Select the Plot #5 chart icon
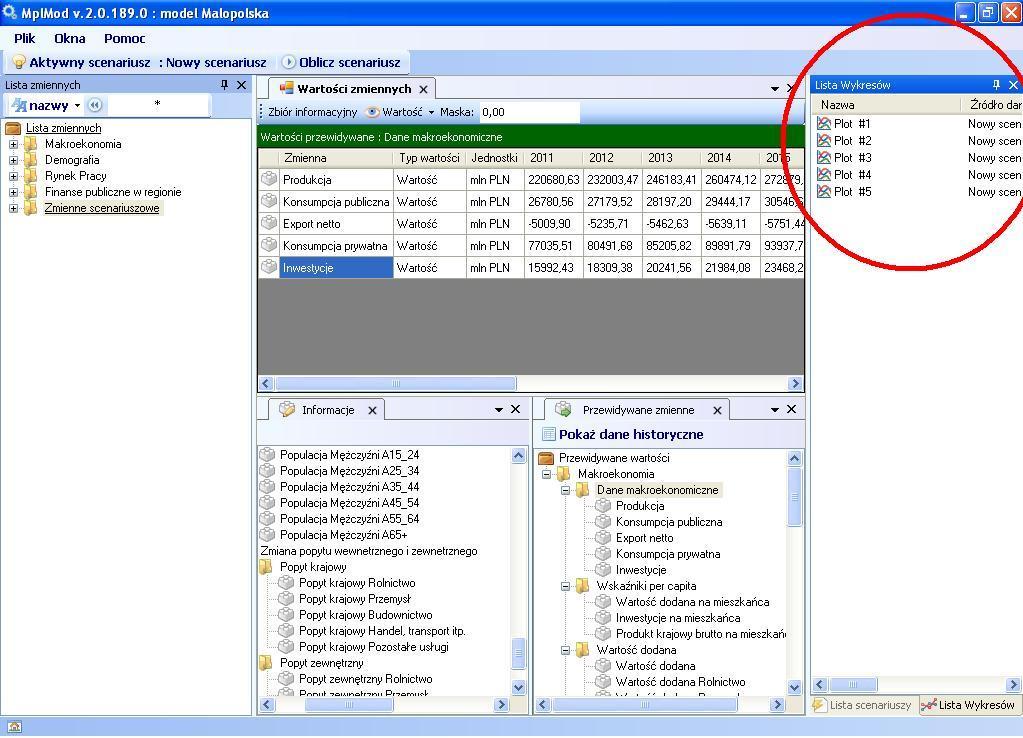 click(x=824, y=191)
